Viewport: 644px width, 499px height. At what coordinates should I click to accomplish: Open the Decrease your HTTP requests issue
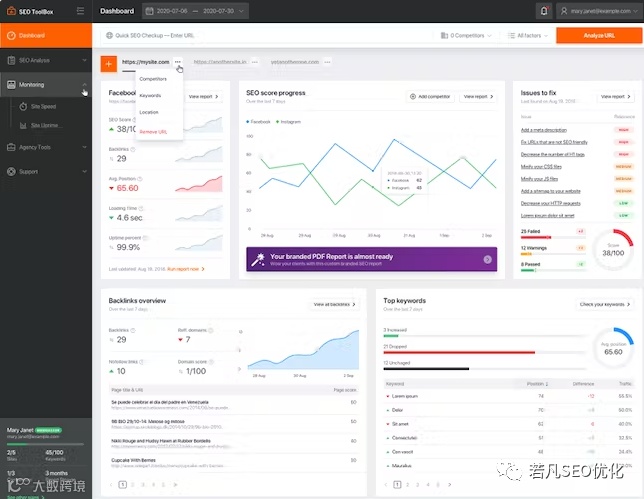[x=550, y=203]
